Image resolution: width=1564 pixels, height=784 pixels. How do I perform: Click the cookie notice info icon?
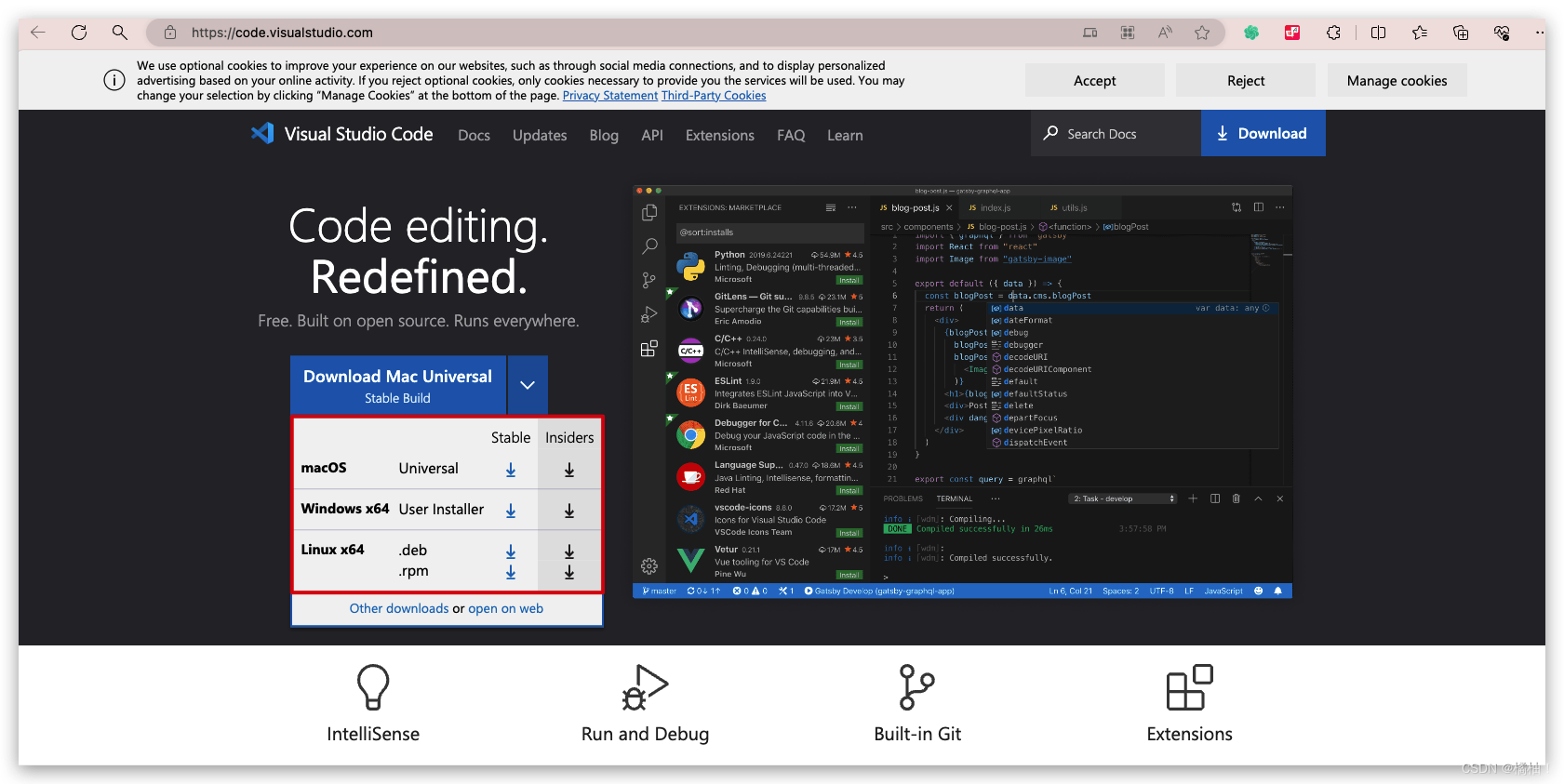point(114,80)
